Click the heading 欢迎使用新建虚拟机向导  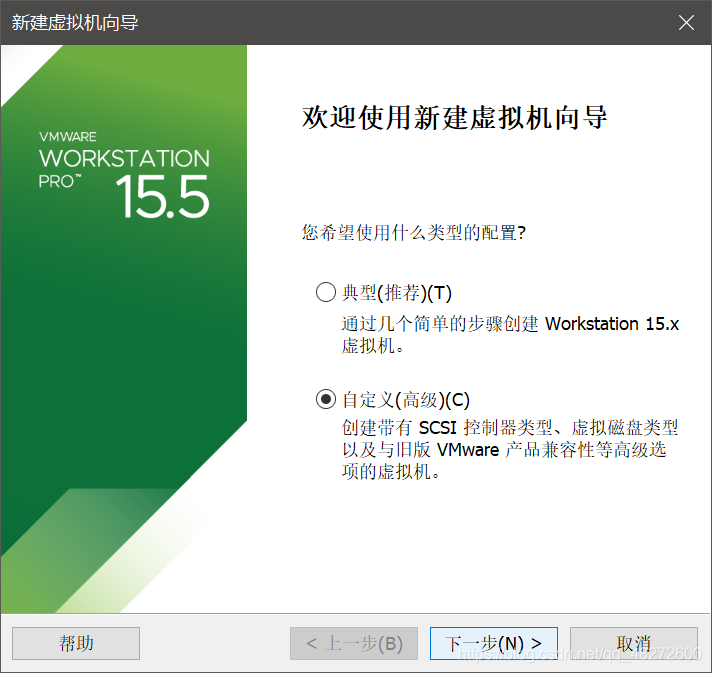(x=455, y=117)
